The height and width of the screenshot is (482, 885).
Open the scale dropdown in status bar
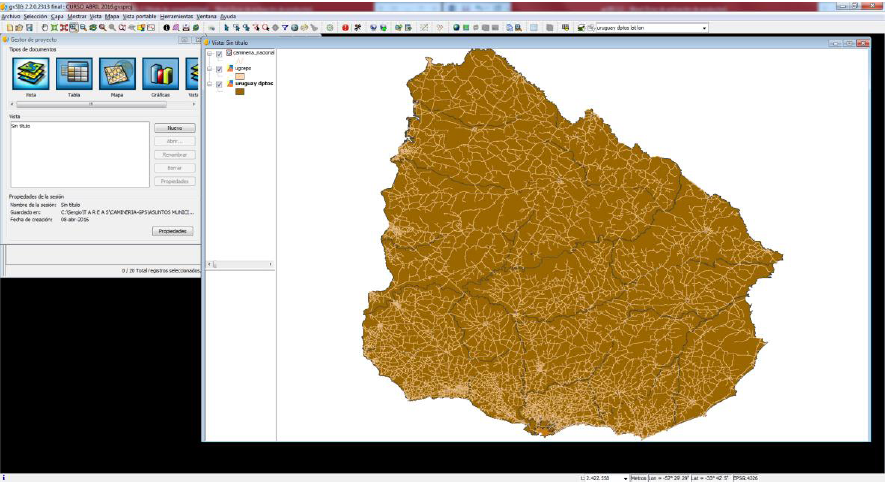tap(625, 478)
